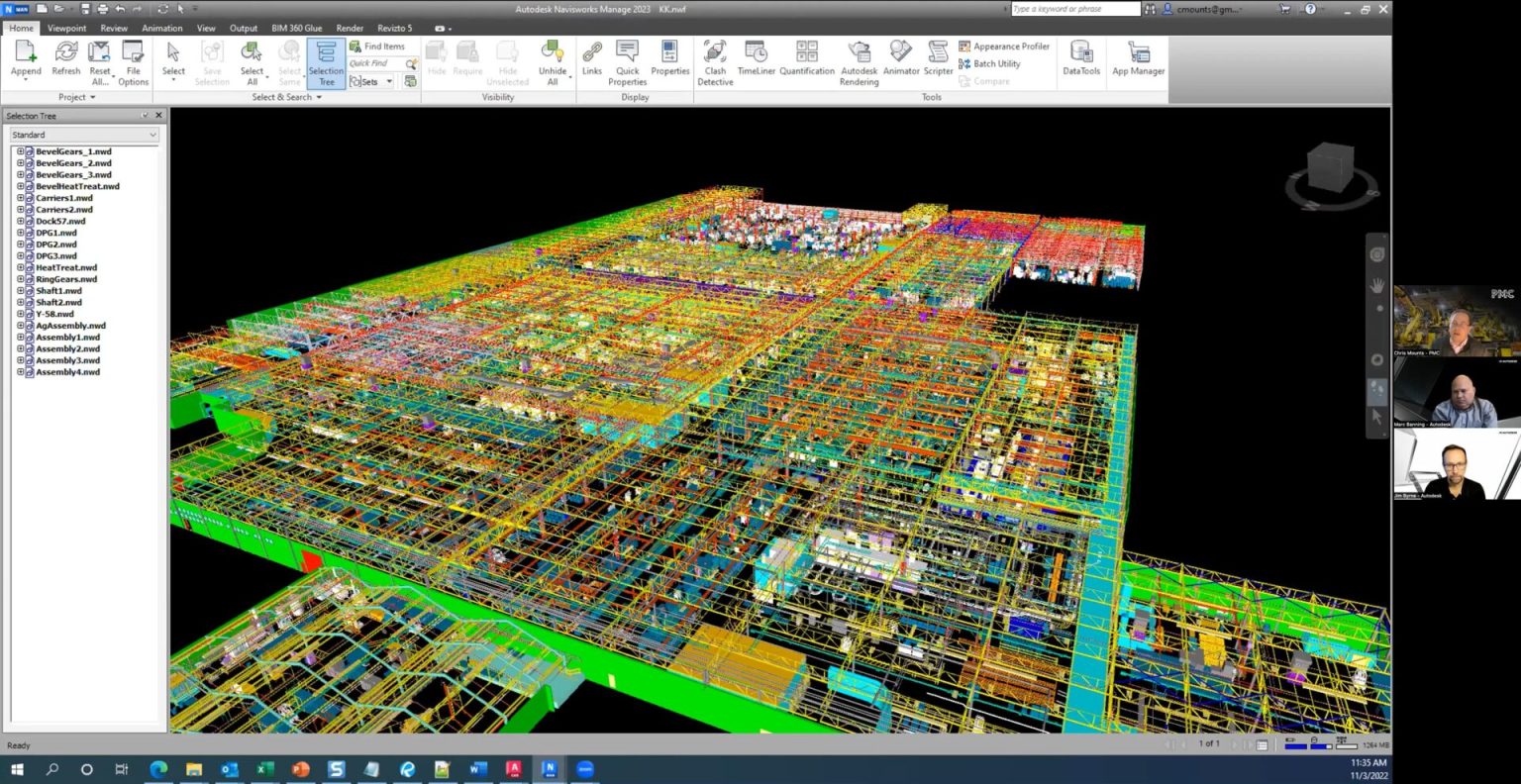Open the Standard dropdown in Selection Tree
The height and width of the screenshot is (784, 1521).
click(83, 135)
